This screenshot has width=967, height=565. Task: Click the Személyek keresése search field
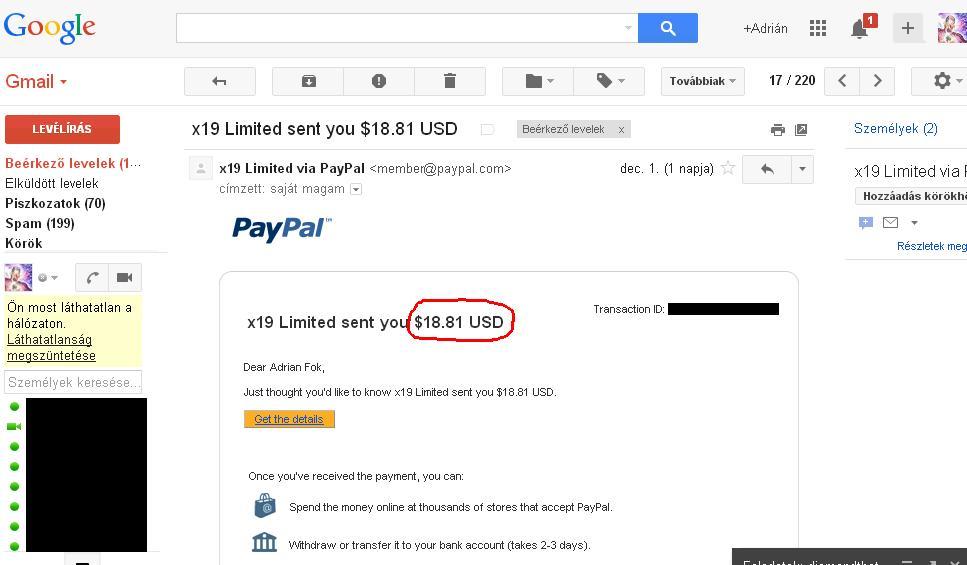tap(73, 382)
